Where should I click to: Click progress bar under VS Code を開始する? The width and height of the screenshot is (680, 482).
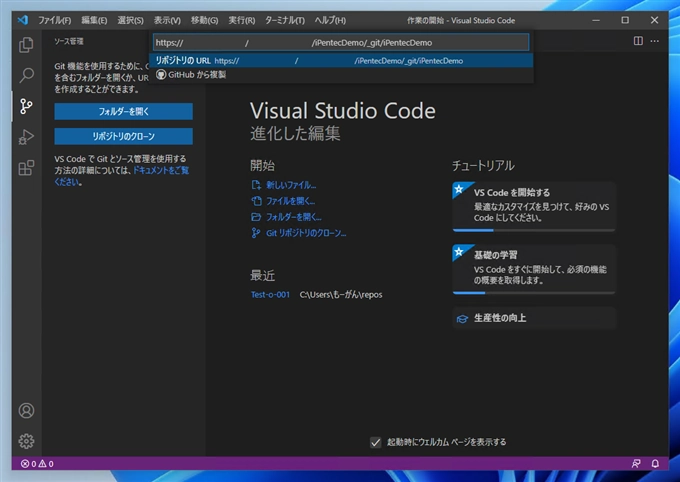[534, 230]
